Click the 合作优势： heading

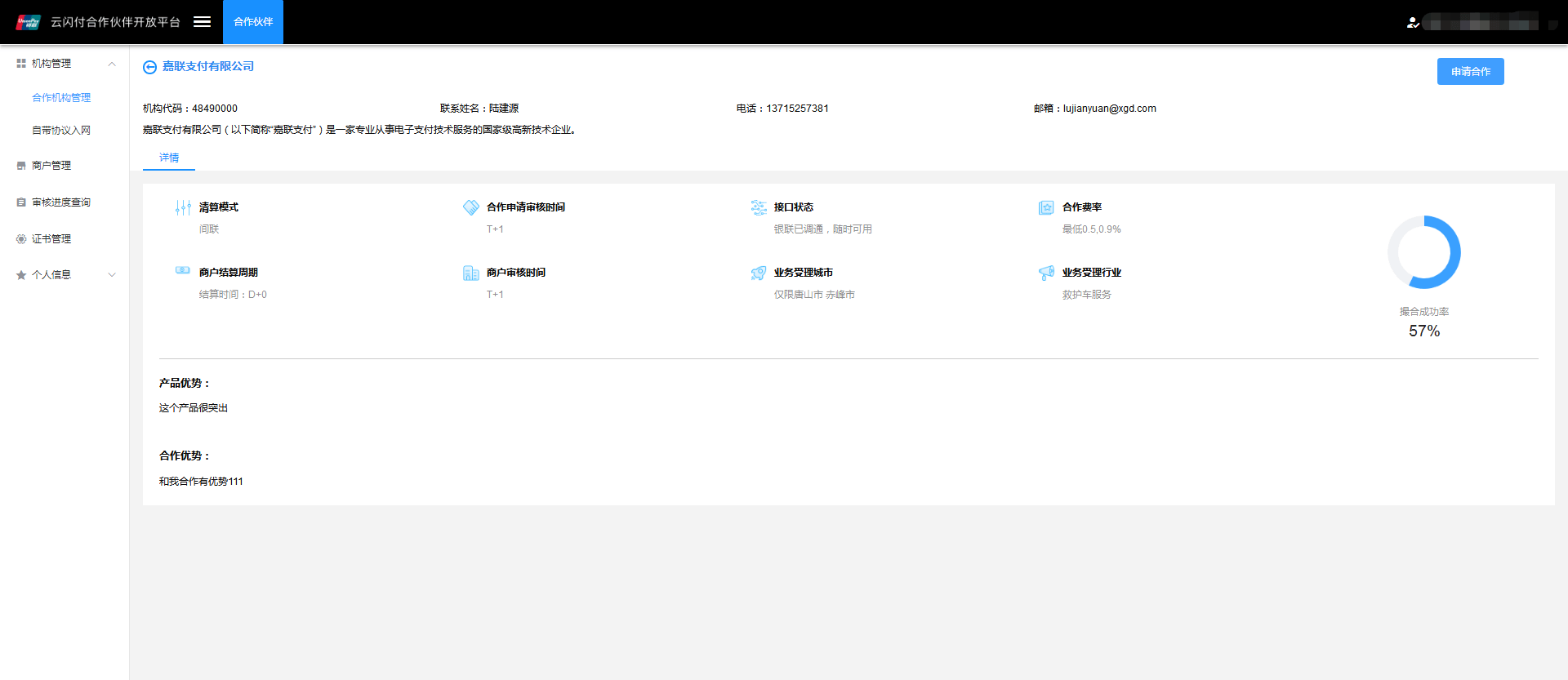[x=185, y=456]
